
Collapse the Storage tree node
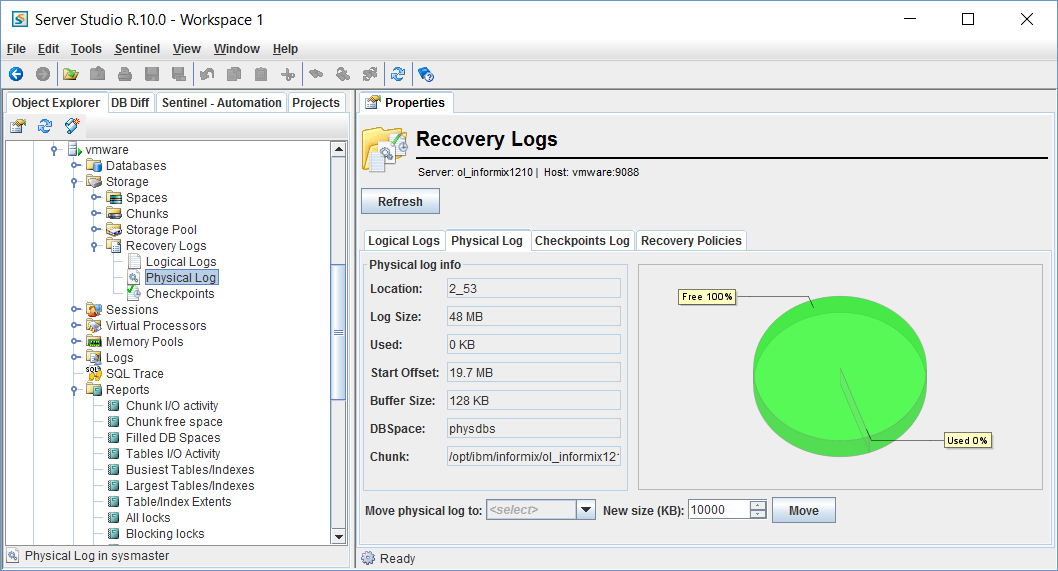point(75,182)
